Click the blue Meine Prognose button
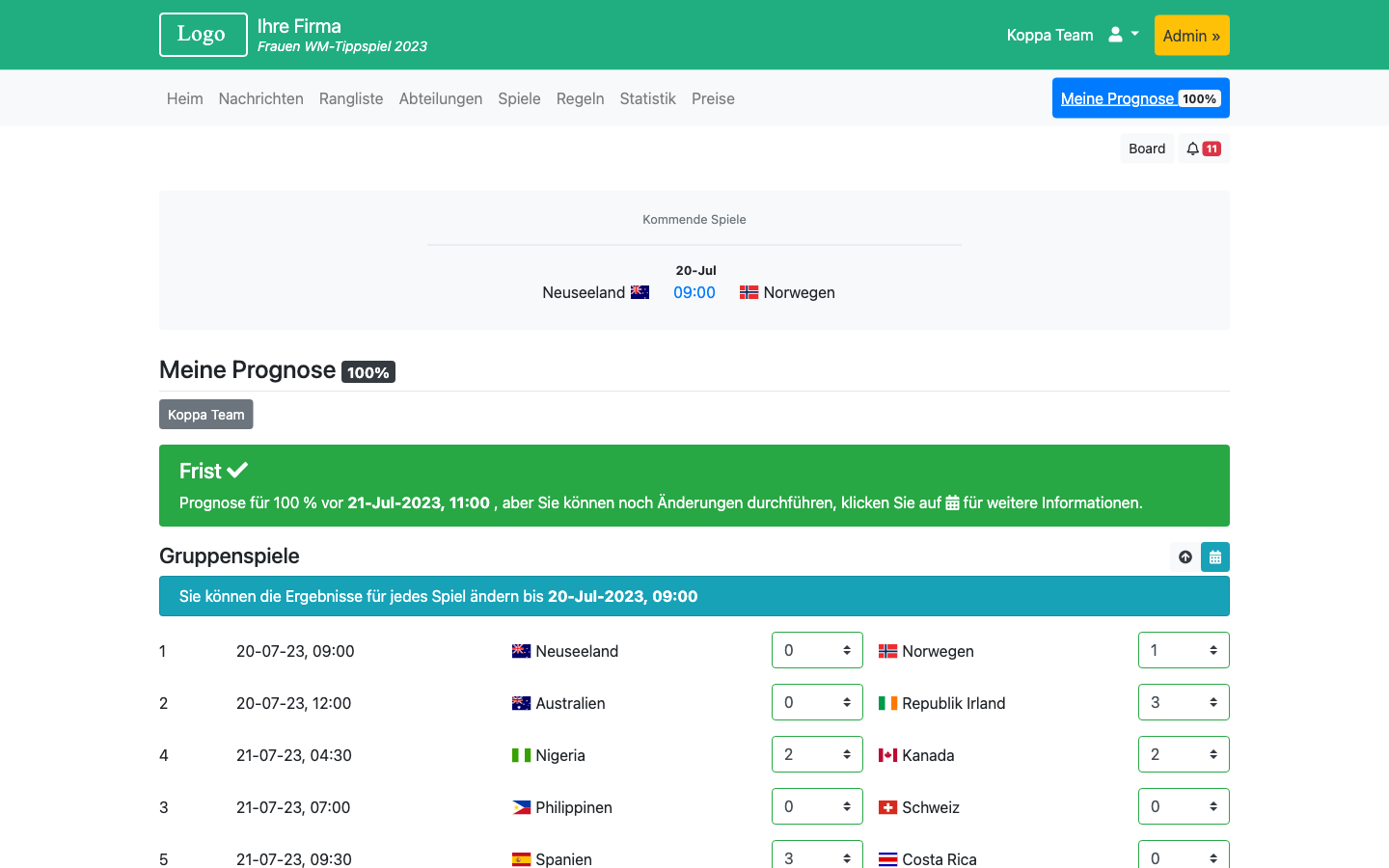The width and height of the screenshot is (1389, 868). click(x=1141, y=98)
